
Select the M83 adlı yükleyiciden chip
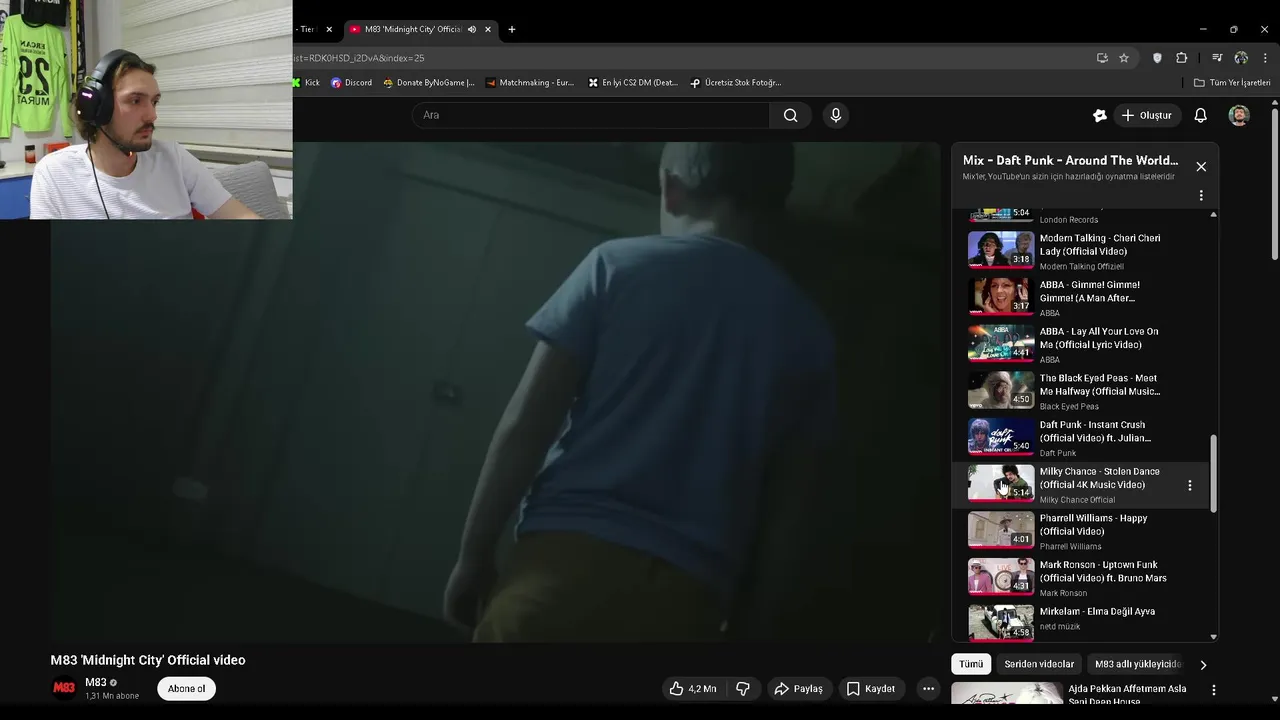1138,664
